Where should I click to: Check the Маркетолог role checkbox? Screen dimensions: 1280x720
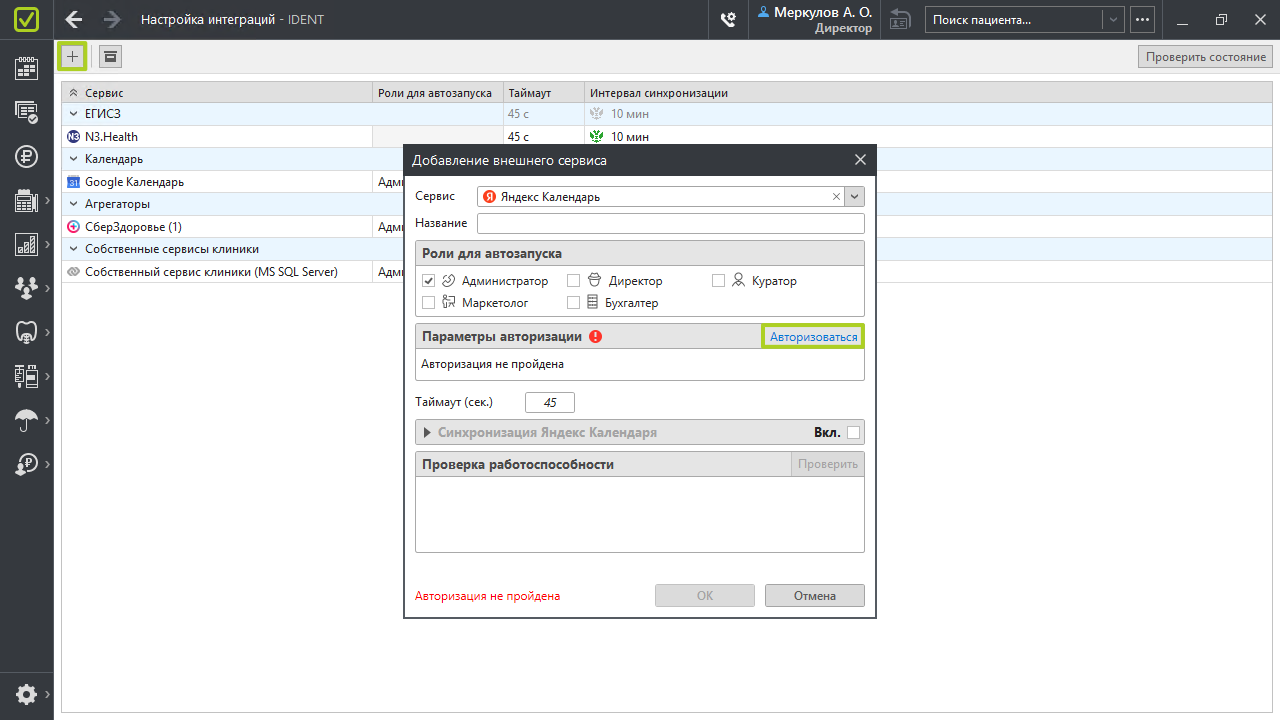pos(429,302)
